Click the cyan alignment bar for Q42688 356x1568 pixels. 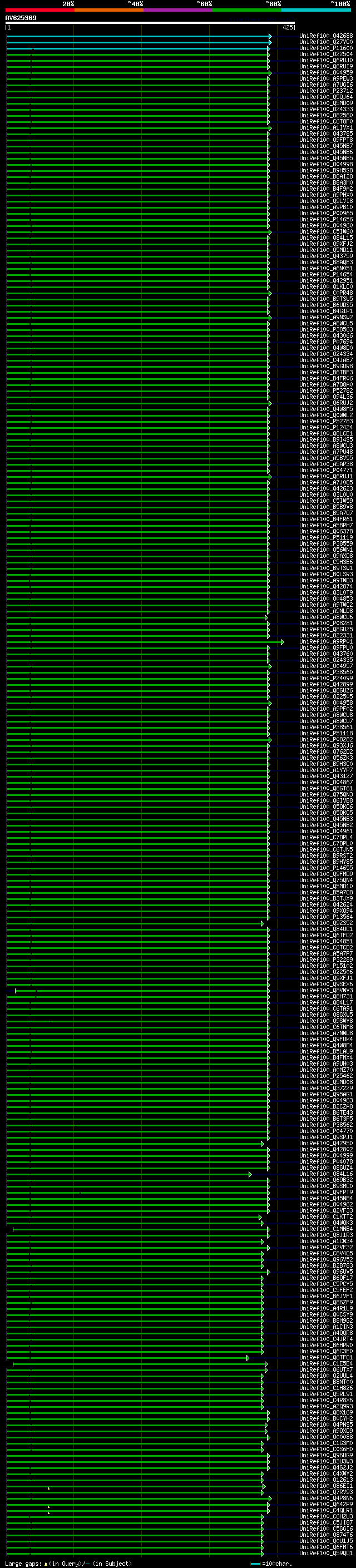pos(137,37)
